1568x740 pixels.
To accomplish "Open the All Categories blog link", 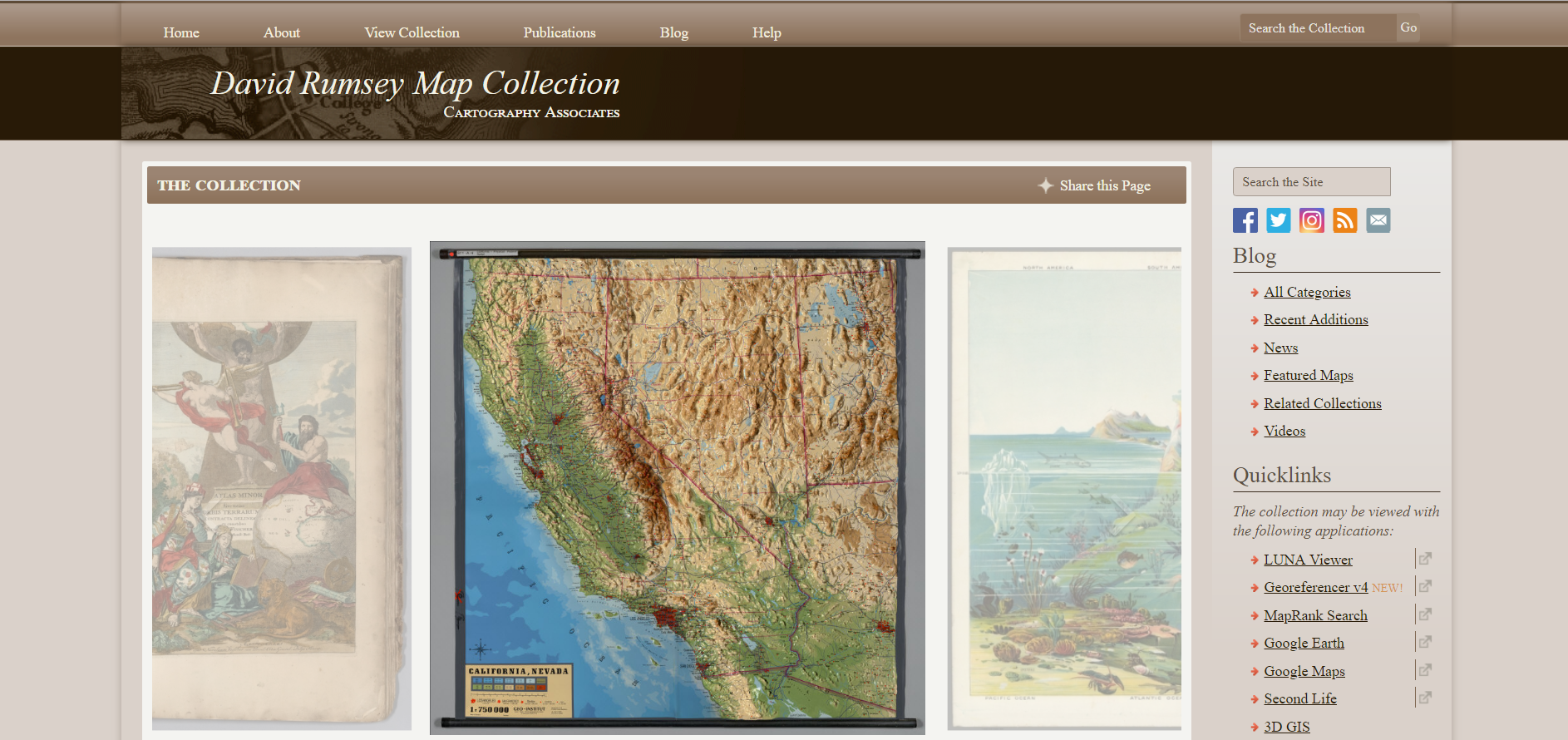I will click(x=1307, y=292).
